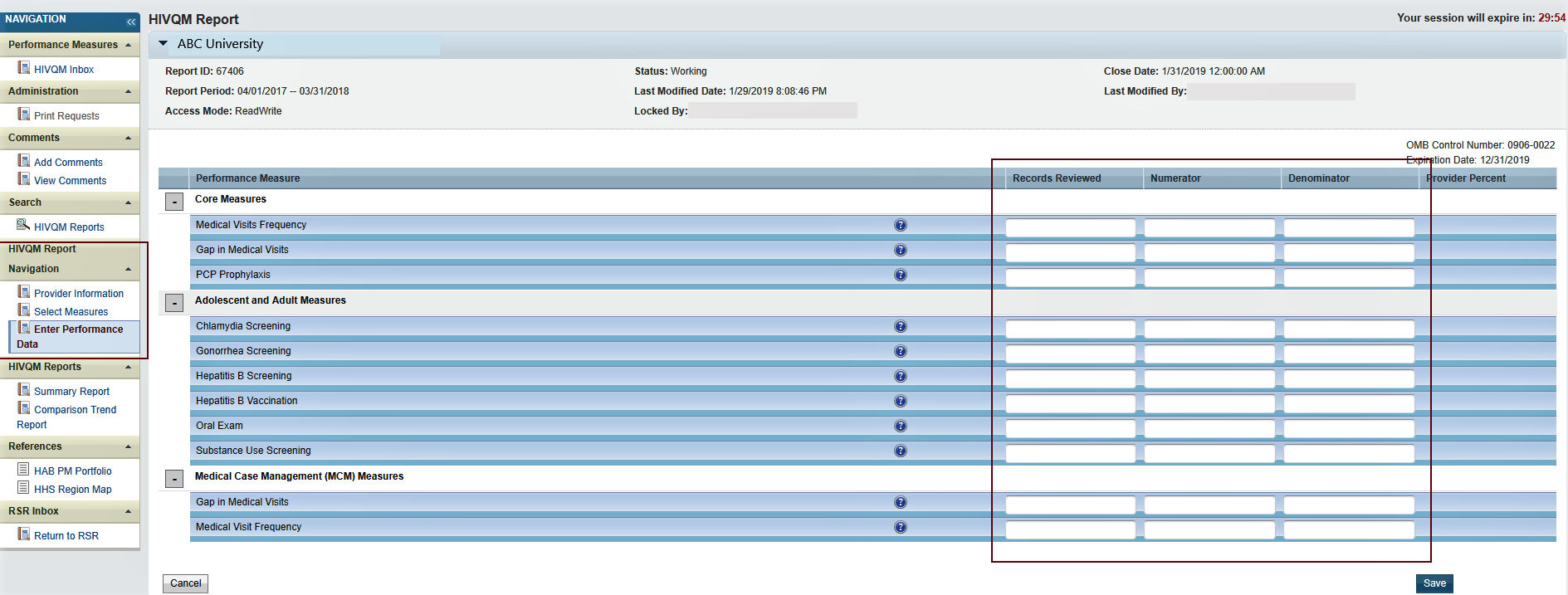Click the HIVQM Reports search icon
Viewport: 1568px width, 595px height.
23,225
